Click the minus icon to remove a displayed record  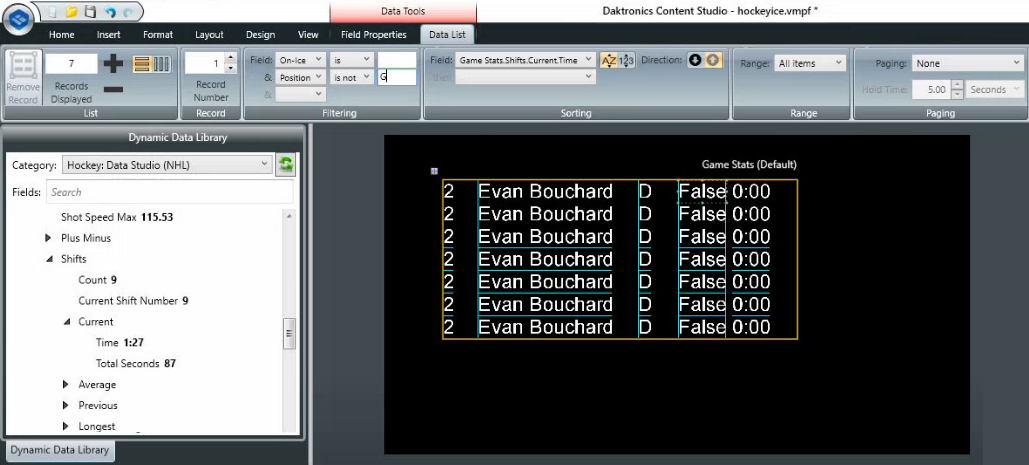click(x=114, y=89)
